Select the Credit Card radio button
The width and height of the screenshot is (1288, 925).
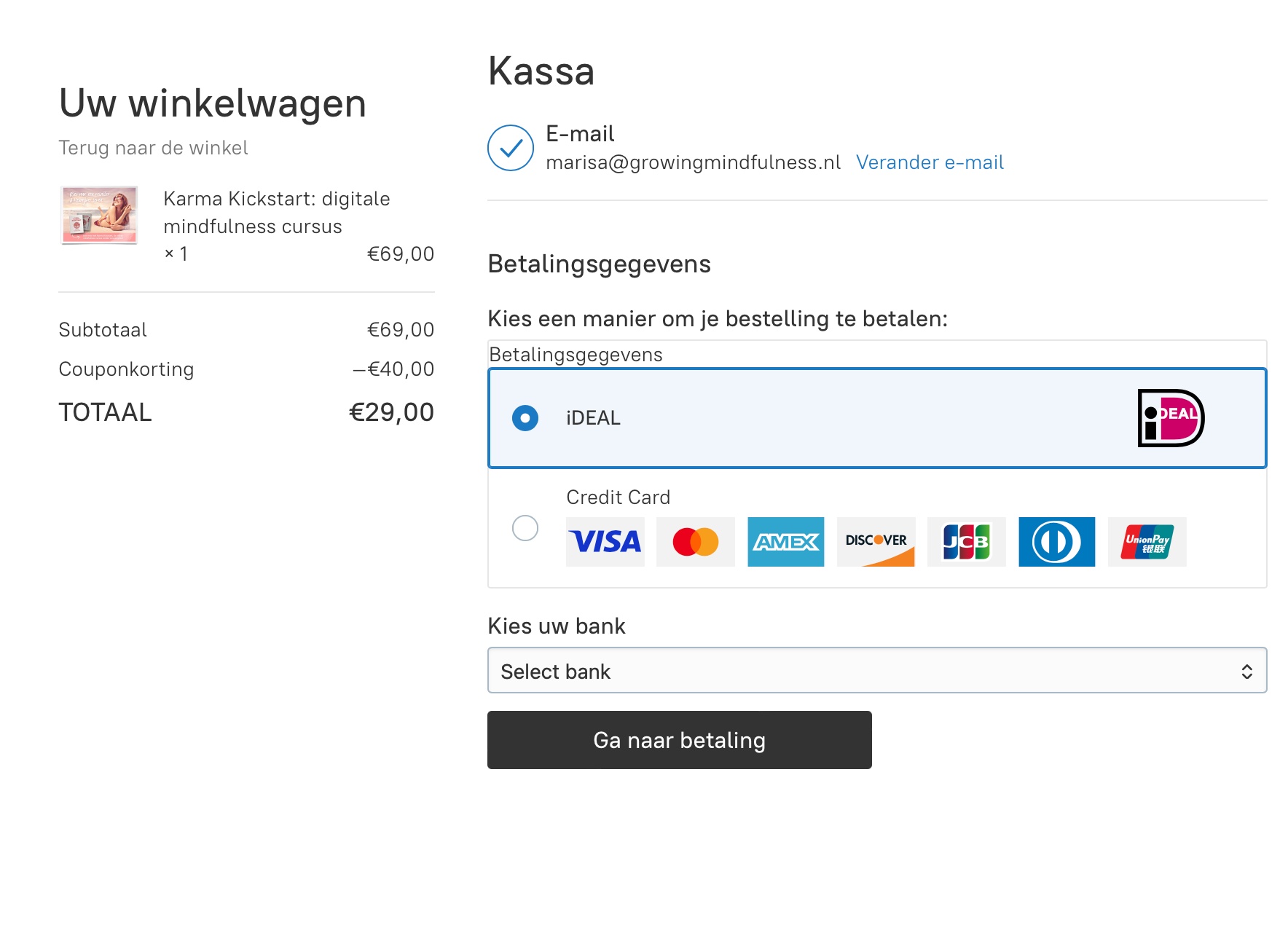(x=525, y=528)
